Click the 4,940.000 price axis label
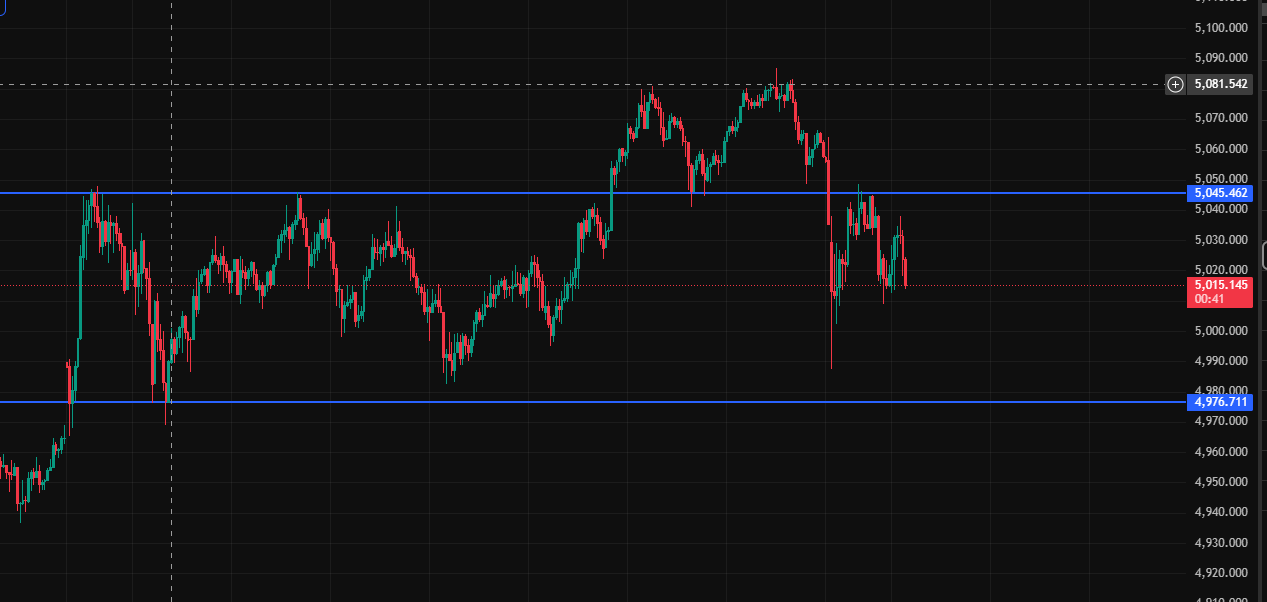1267x602 pixels. (1221, 512)
